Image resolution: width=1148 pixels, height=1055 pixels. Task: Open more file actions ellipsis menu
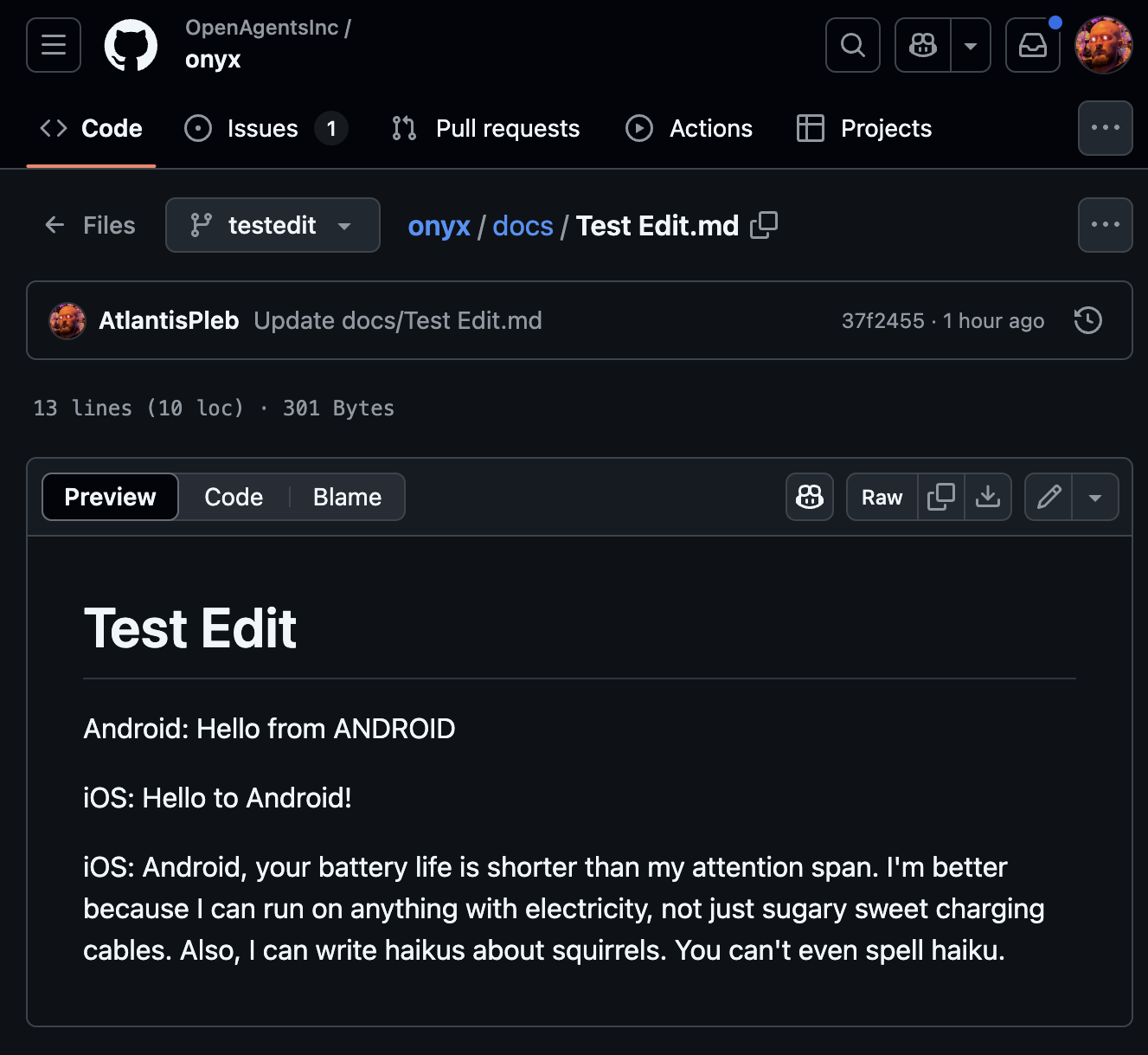point(1106,225)
